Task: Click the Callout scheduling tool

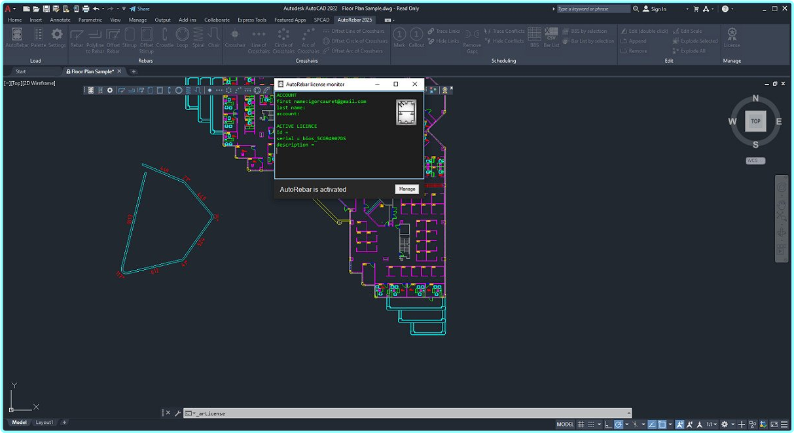Action: [x=416, y=37]
